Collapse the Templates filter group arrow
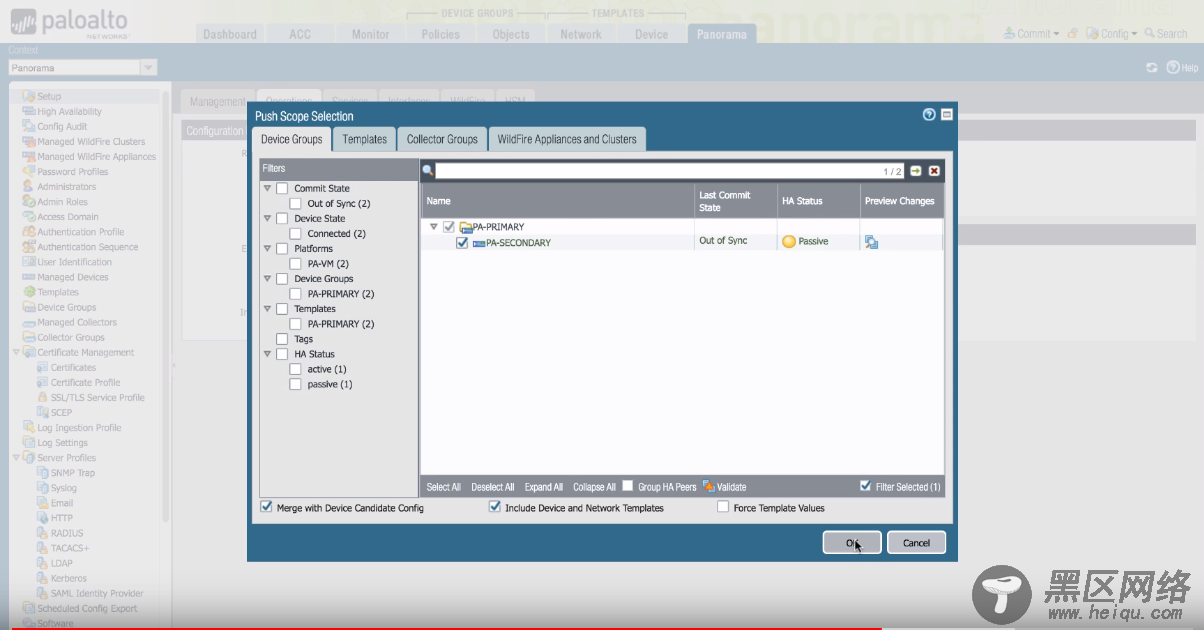Viewport: 1204px width, 630px height. (x=268, y=308)
